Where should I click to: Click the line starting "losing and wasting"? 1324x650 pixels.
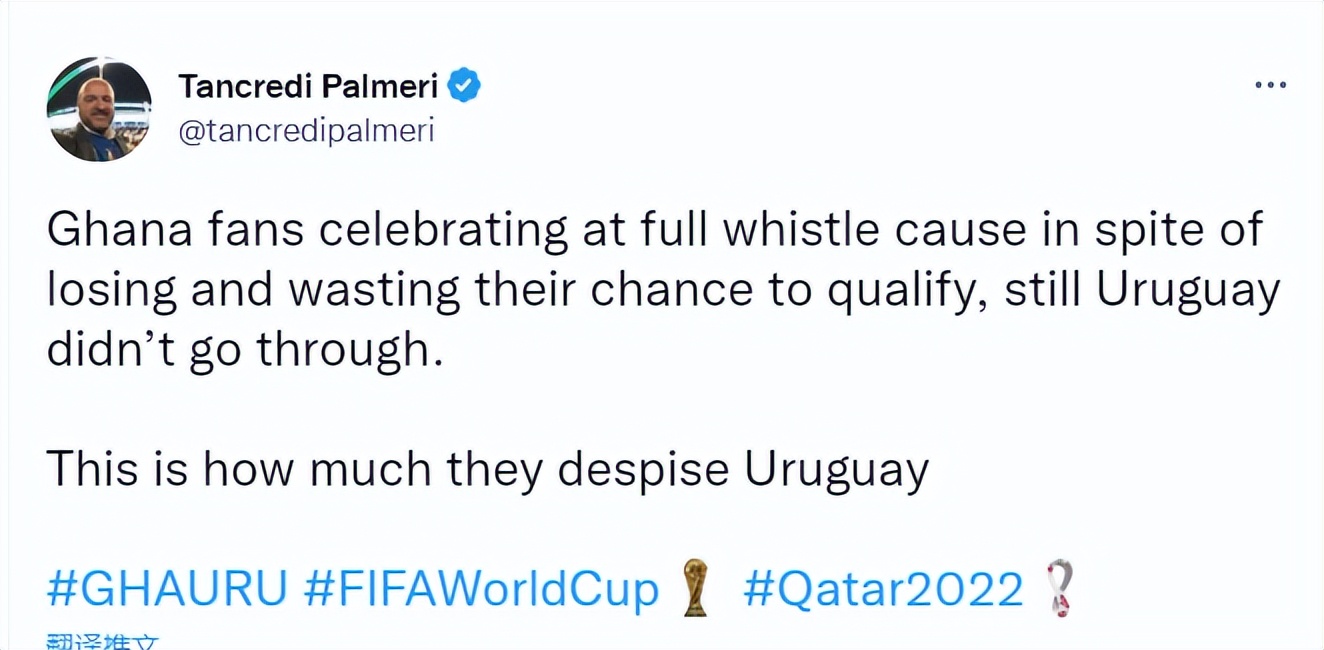pos(663,291)
